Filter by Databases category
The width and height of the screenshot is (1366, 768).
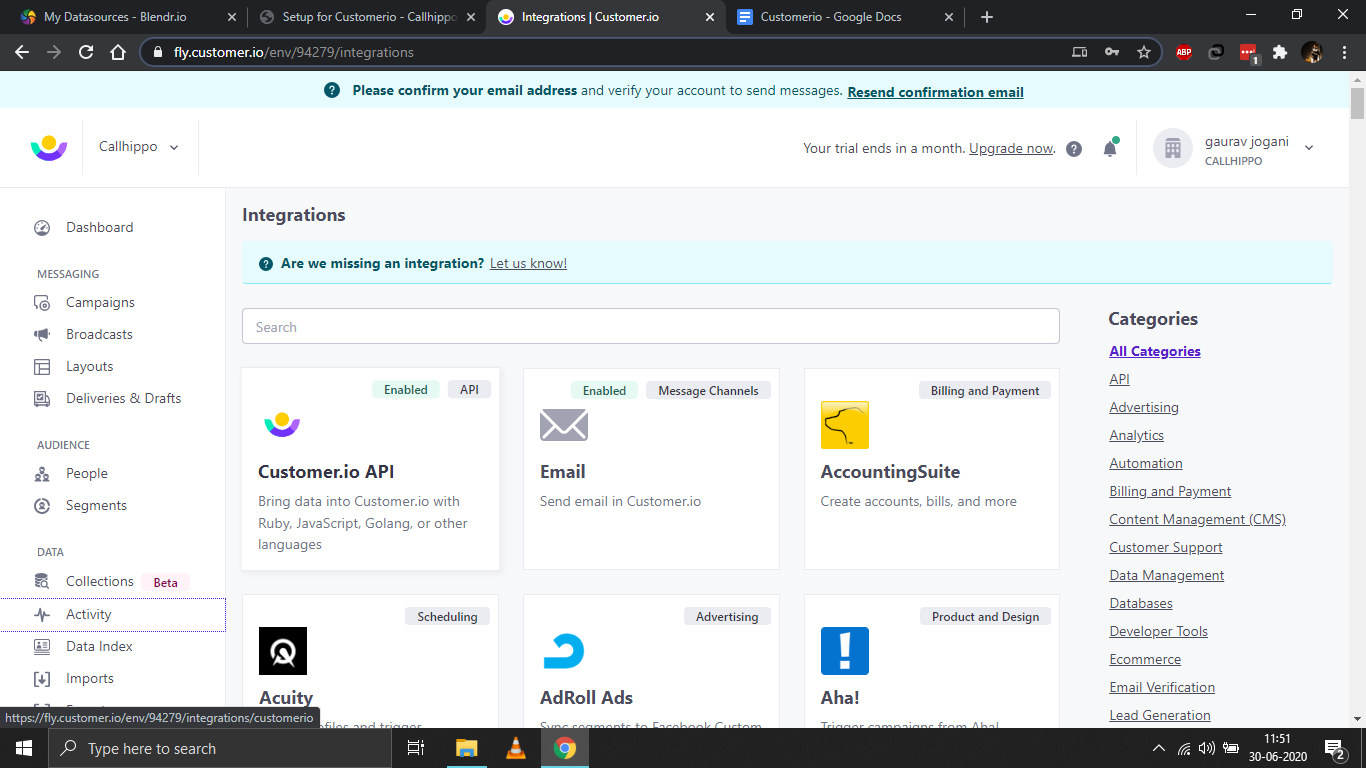pyautogui.click(x=1141, y=603)
